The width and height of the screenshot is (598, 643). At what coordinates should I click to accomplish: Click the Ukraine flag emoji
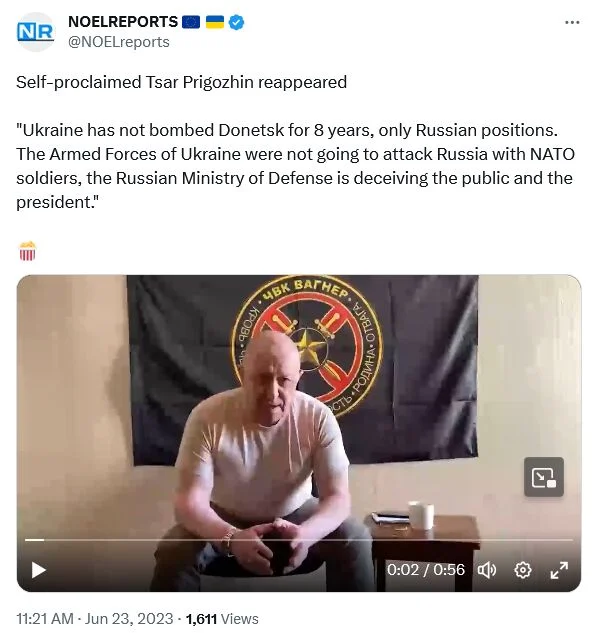point(215,22)
